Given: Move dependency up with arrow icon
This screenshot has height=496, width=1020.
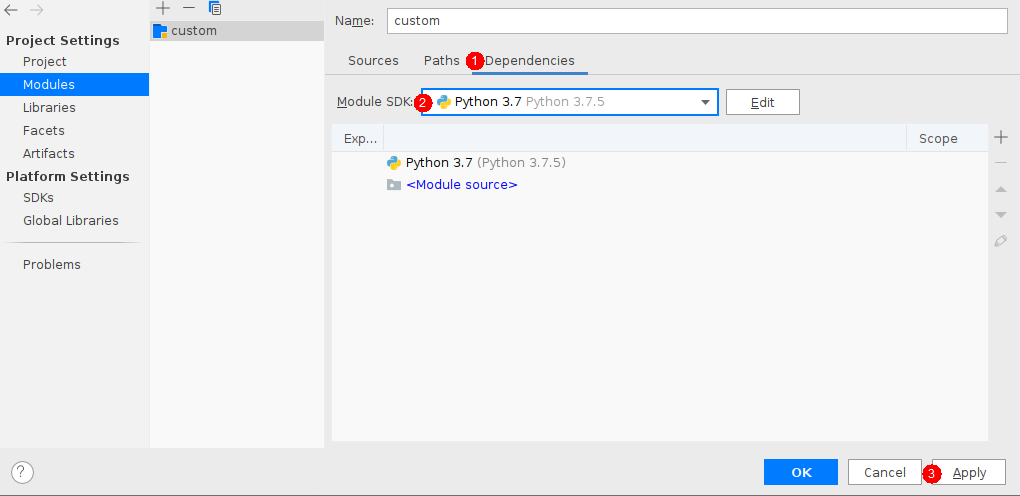Looking at the screenshot, I should click(1001, 189).
